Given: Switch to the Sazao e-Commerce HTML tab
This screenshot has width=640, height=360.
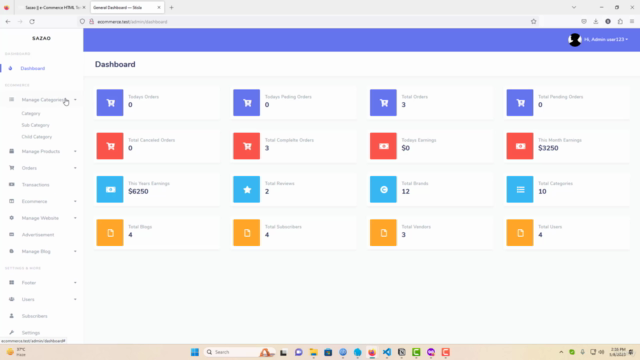Looking at the screenshot, I should 52,7.
